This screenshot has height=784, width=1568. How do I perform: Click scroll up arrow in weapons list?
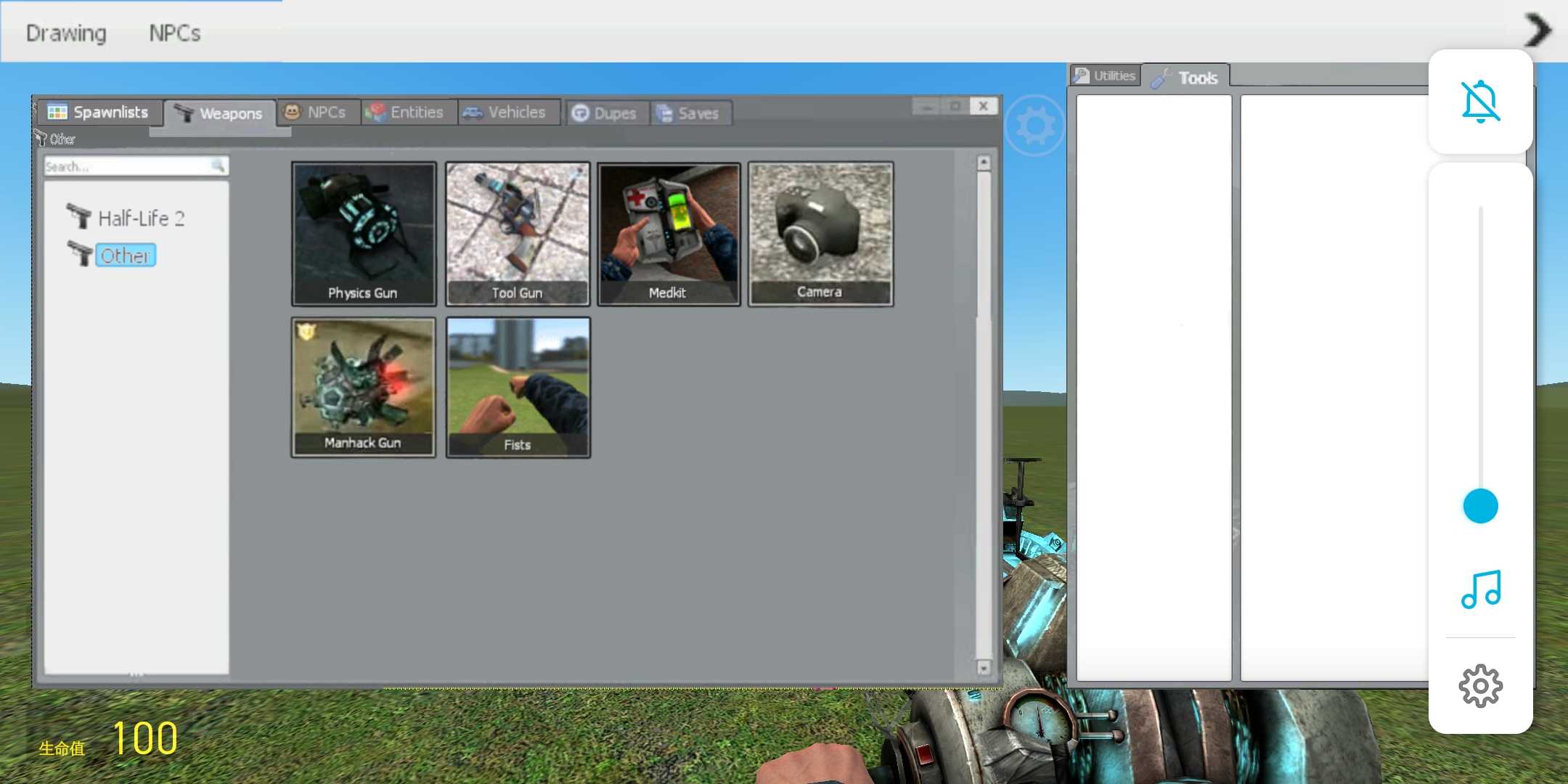tap(984, 163)
